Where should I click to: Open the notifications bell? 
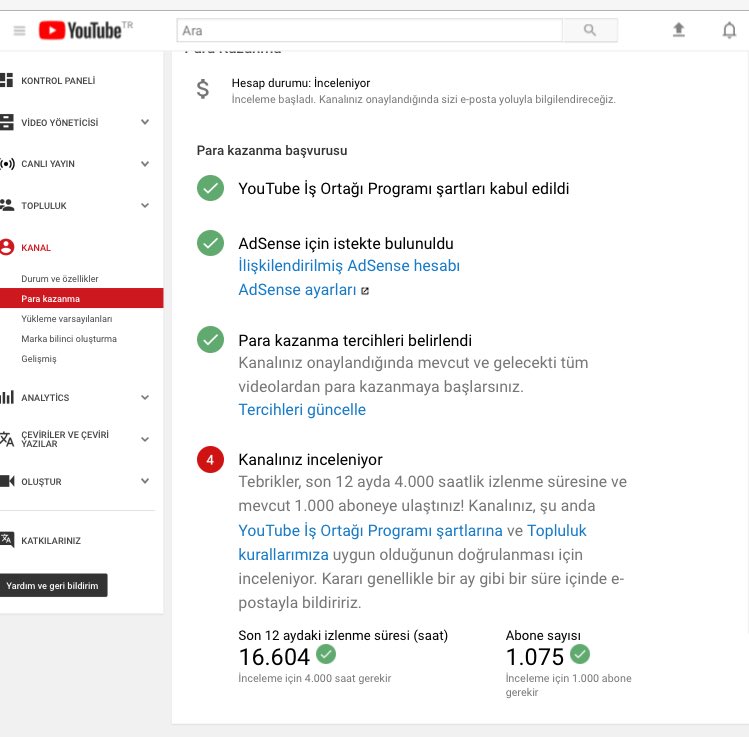coord(729,30)
